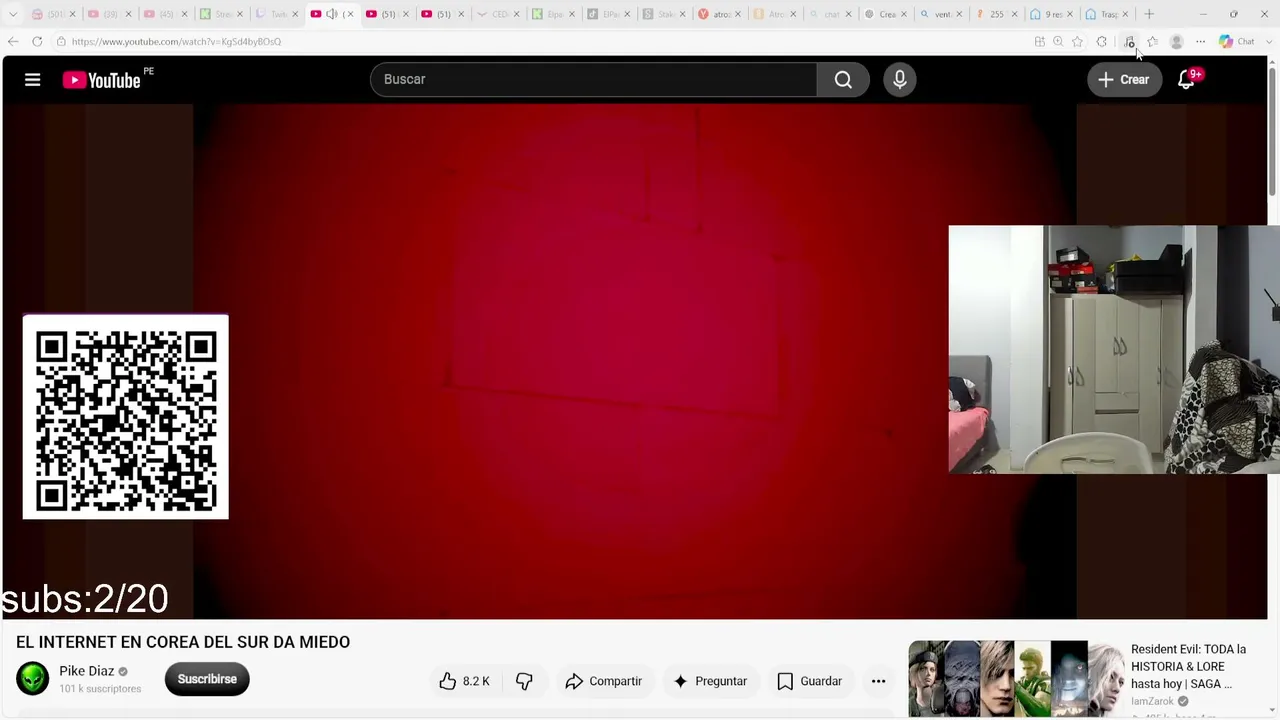Open the tab search dropdown arrow

coord(13,14)
